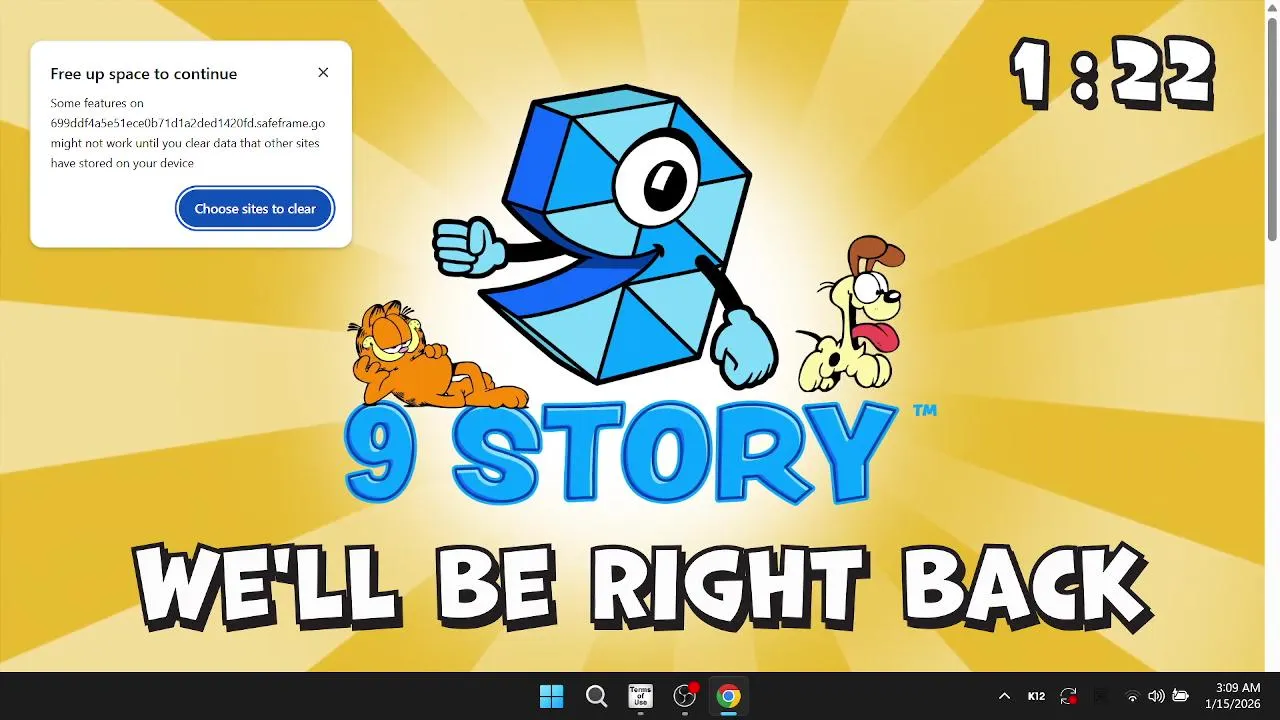Click the Google Chrome taskbar icon

(729, 696)
